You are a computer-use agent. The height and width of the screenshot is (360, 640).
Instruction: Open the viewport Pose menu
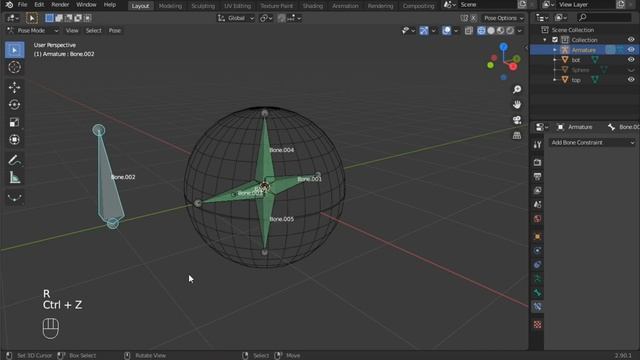point(115,31)
